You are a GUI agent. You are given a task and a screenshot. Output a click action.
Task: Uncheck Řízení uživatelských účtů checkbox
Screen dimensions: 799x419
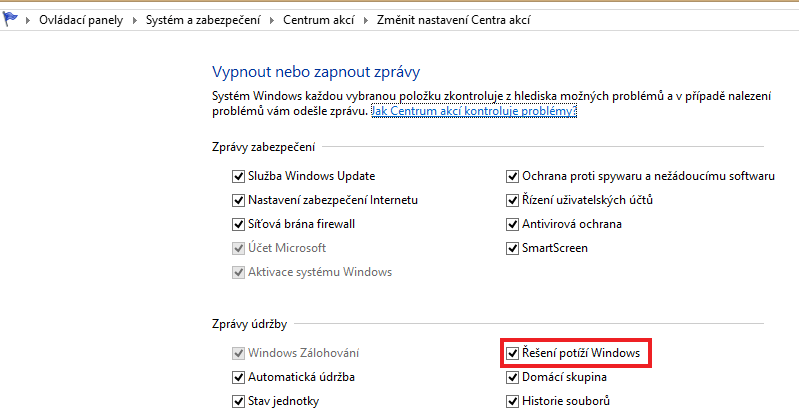pos(513,200)
